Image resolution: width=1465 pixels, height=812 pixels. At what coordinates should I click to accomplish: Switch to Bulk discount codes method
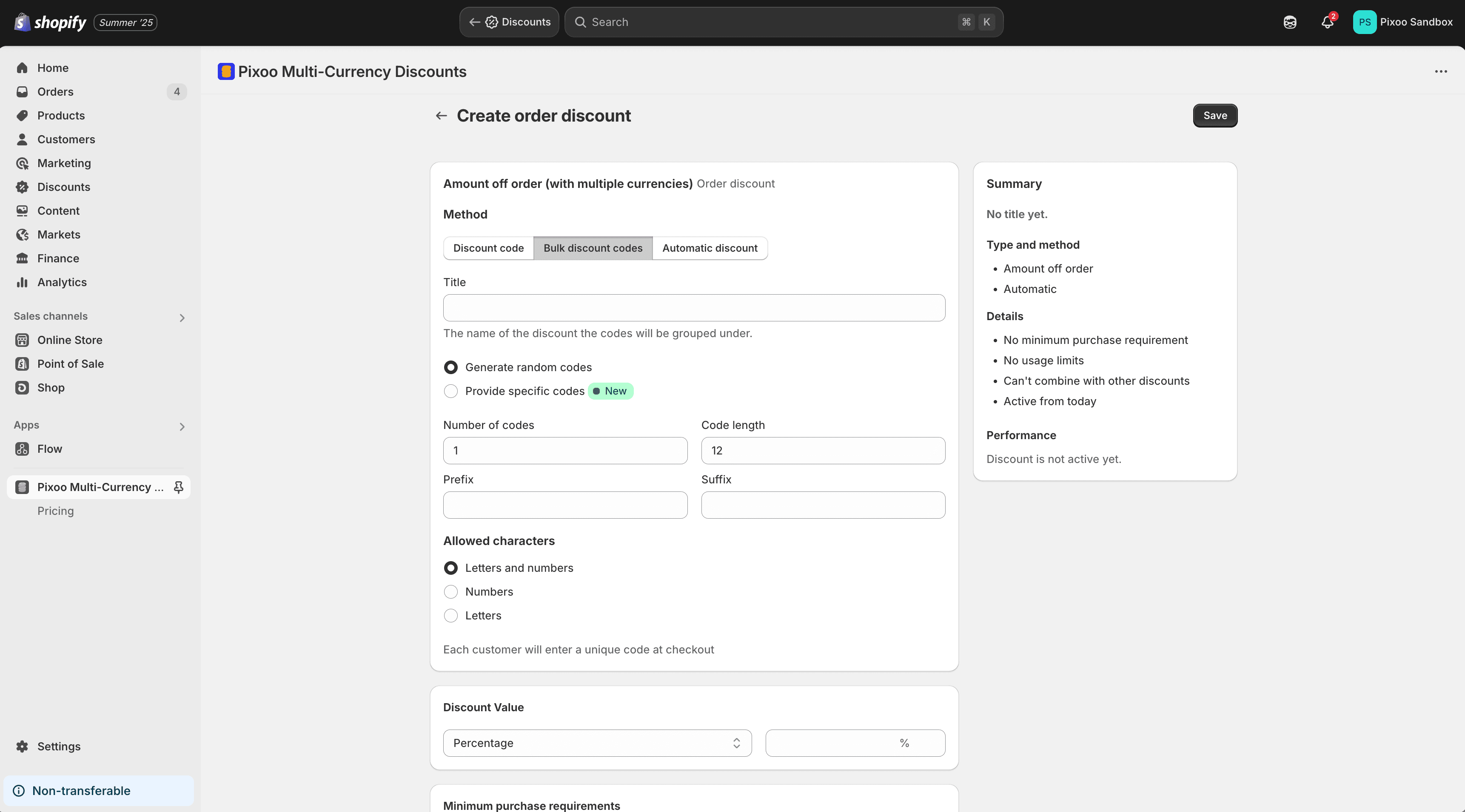point(593,248)
